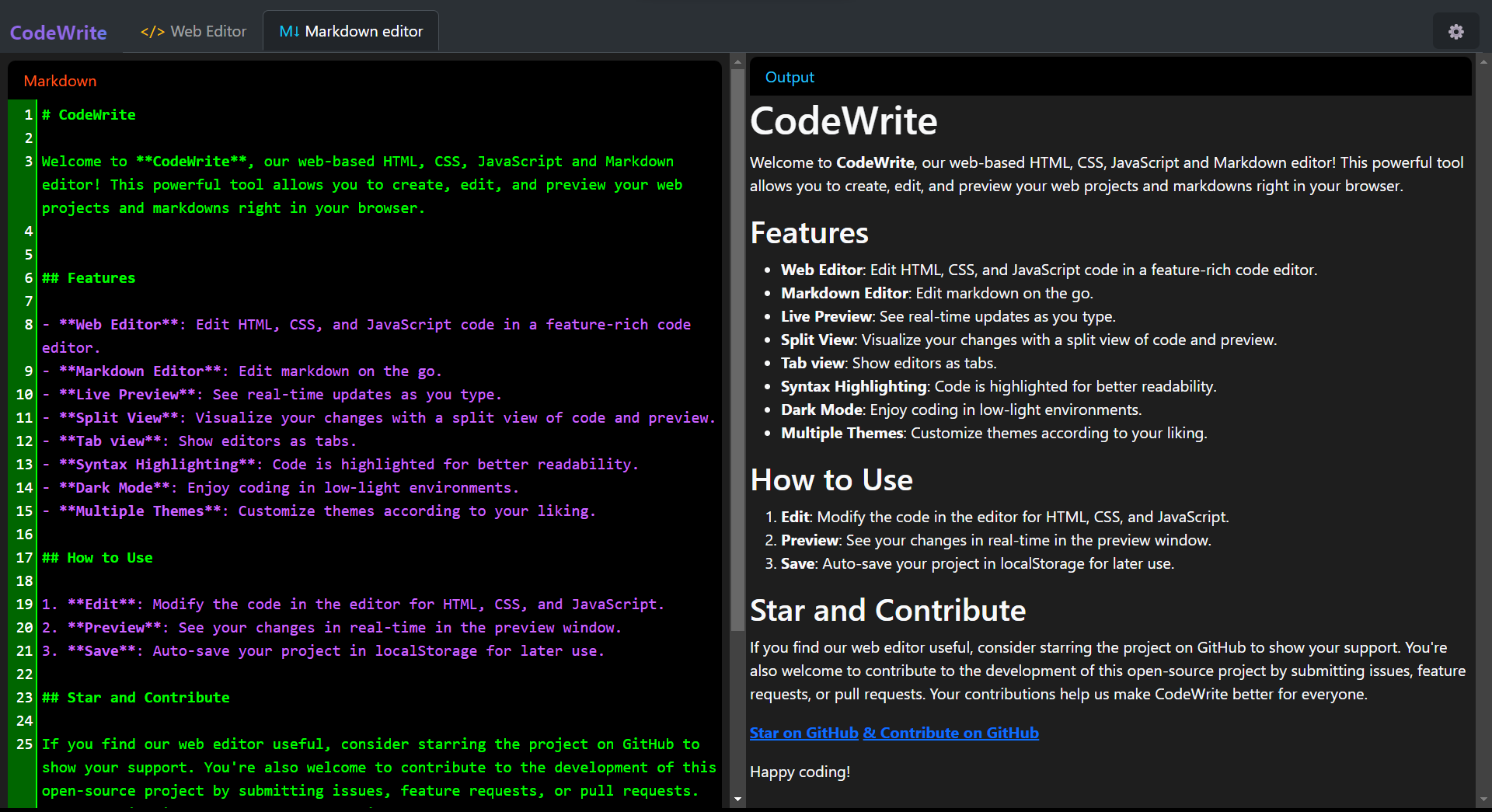1492x812 pixels.
Task: Click the '**Live Preview**' source line
Action: (272, 395)
